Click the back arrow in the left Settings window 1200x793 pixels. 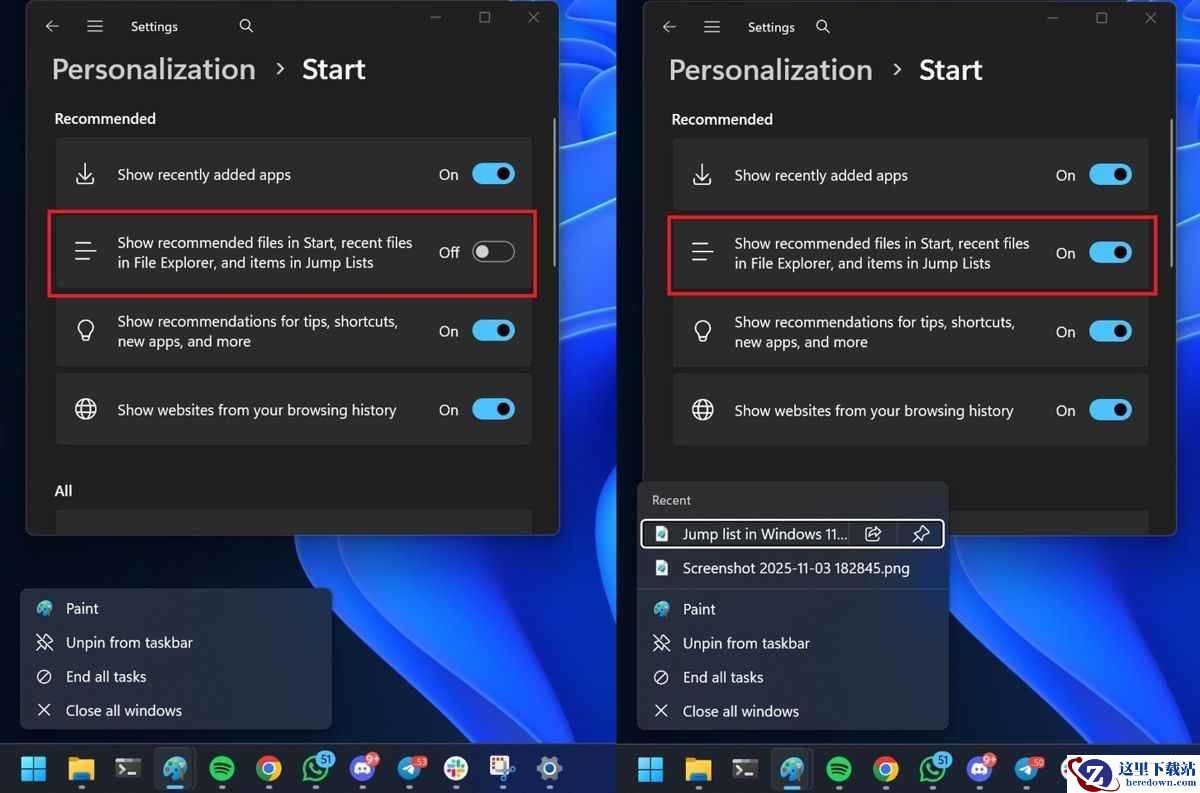pyautogui.click(x=52, y=27)
